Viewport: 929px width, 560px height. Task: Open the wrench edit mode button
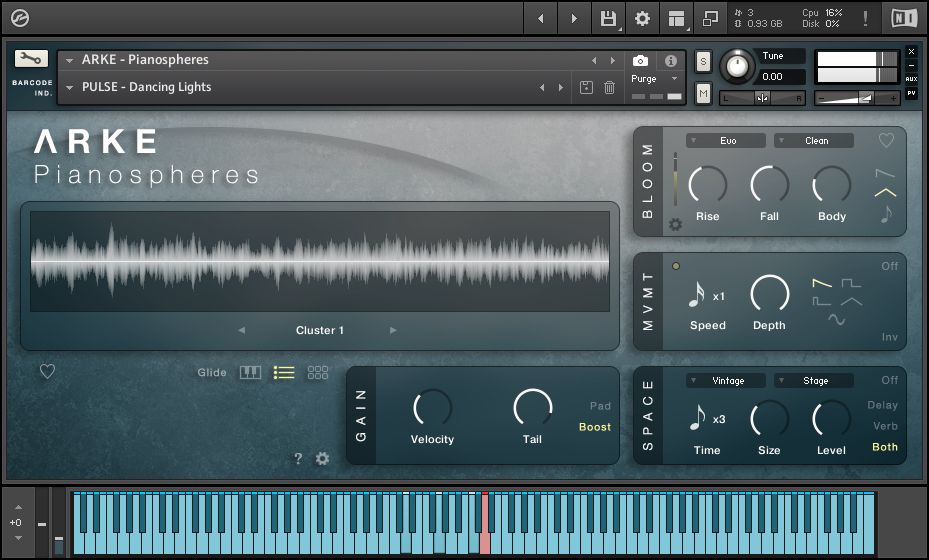tap(31, 58)
